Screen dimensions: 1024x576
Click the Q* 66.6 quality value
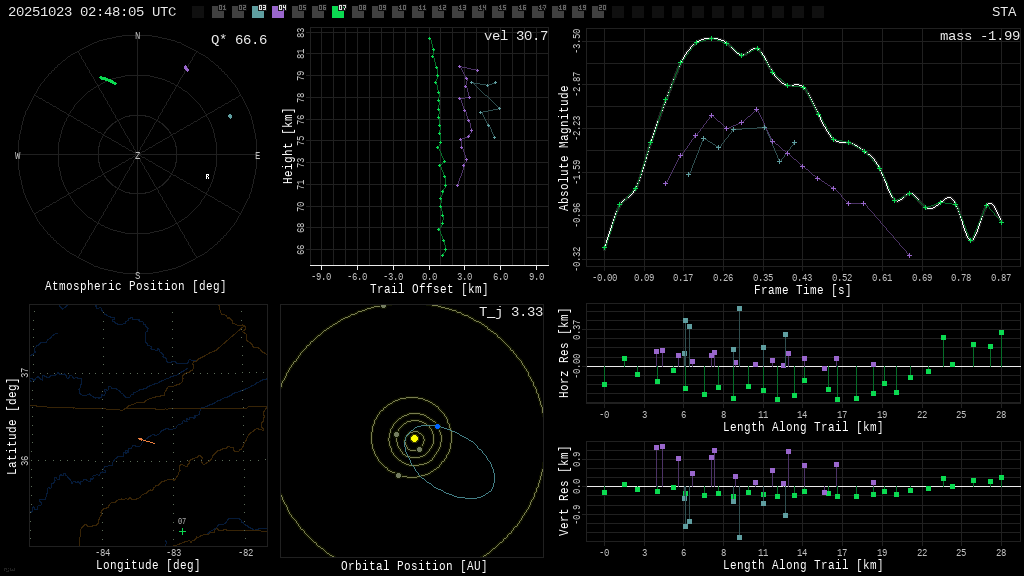tap(239, 40)
